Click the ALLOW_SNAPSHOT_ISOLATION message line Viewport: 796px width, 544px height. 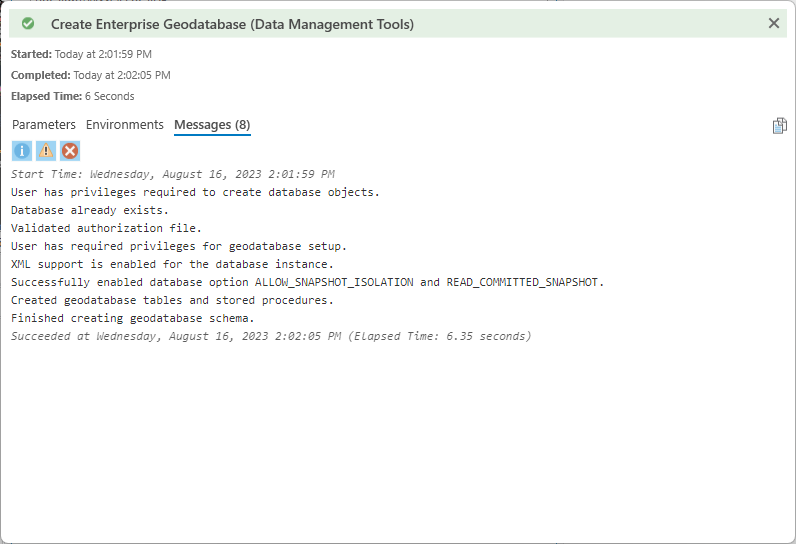pos(308,282)
